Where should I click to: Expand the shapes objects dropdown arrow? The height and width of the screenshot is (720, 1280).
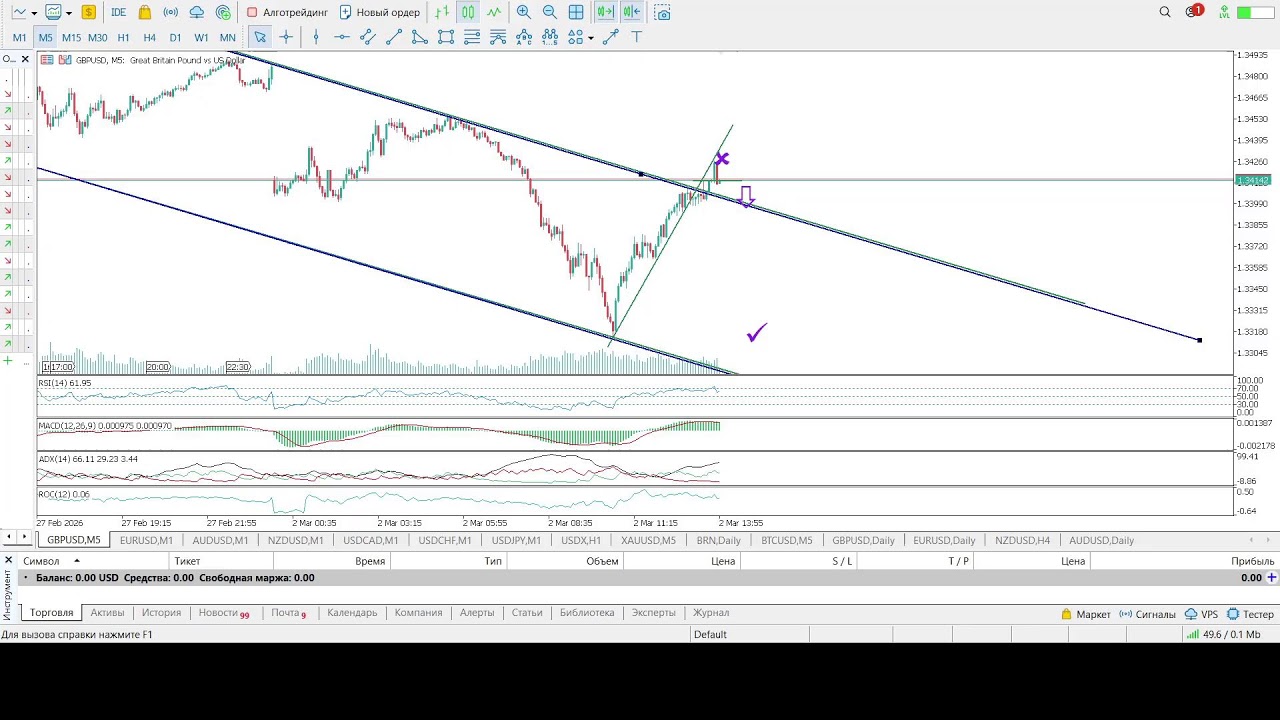(x=591, y=38)
